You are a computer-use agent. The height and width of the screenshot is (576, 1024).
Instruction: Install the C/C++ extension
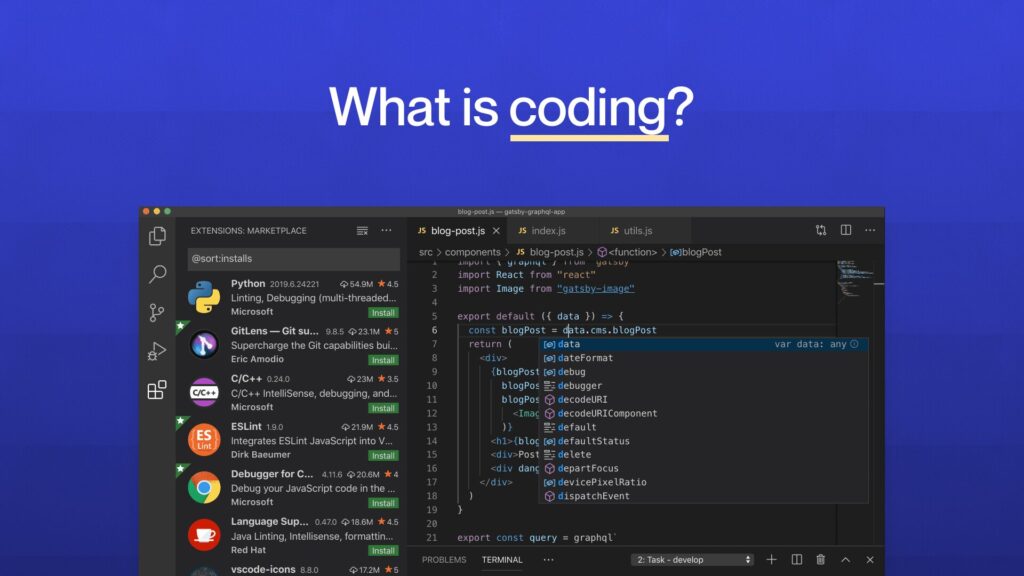click(x=383, y=408)
